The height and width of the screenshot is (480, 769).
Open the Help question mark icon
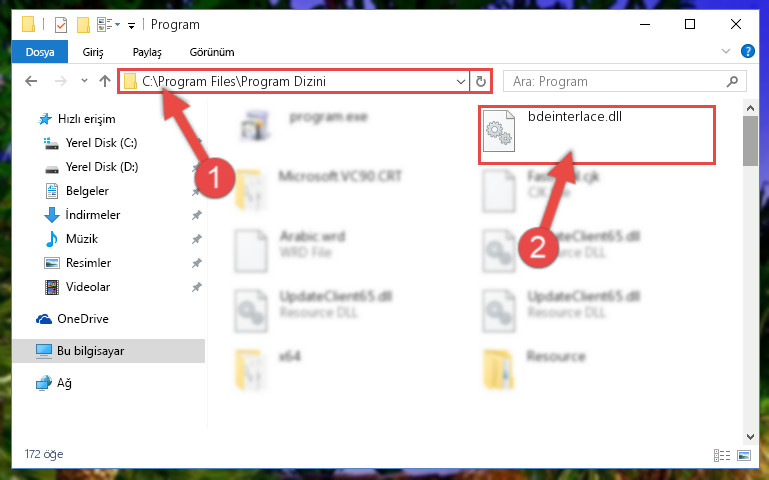click(747, 51)
